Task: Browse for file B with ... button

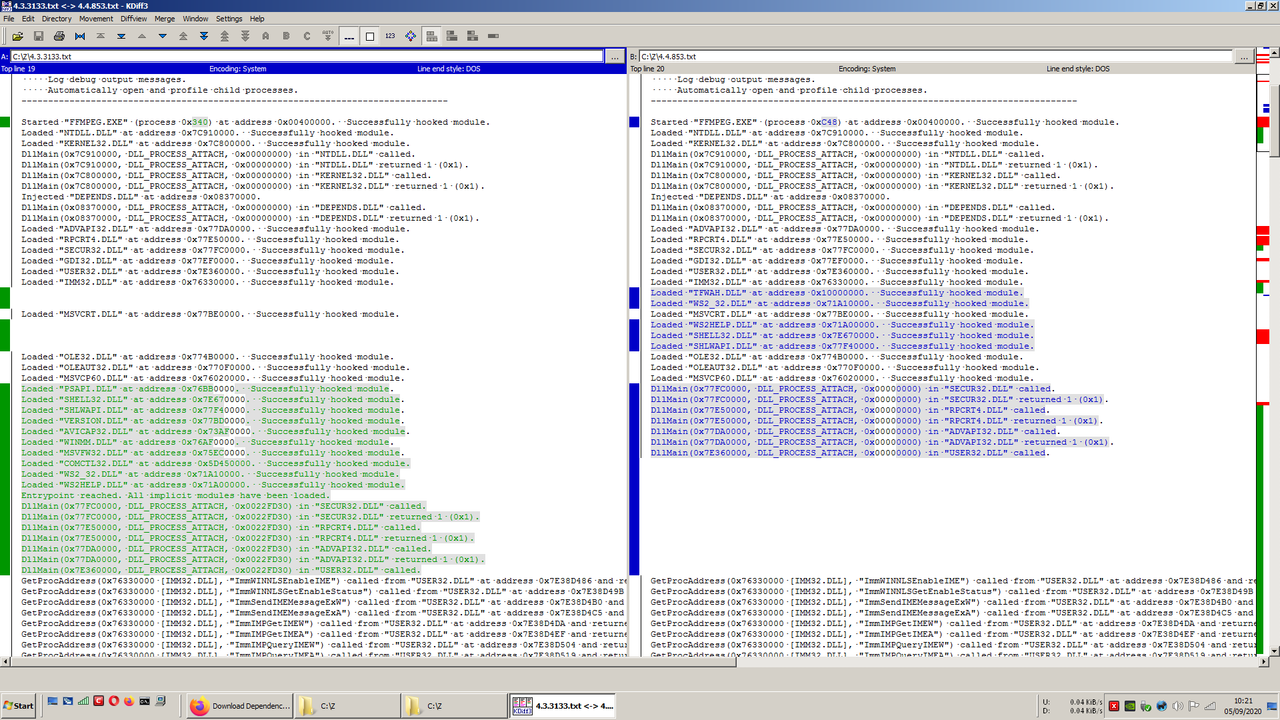Action: coord(1243,57)
